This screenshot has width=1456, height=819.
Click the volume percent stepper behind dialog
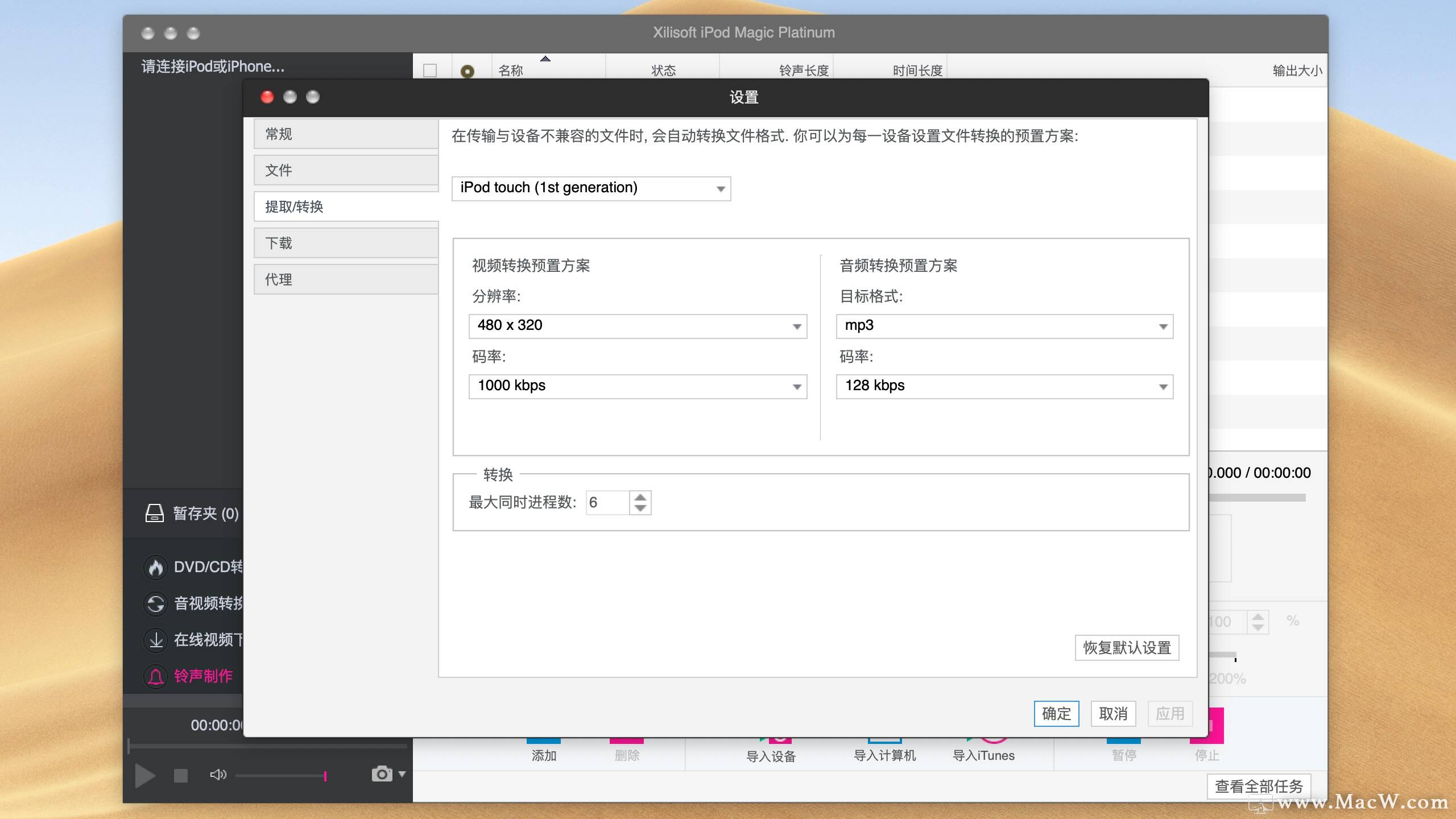click(x=1258, y=622)
